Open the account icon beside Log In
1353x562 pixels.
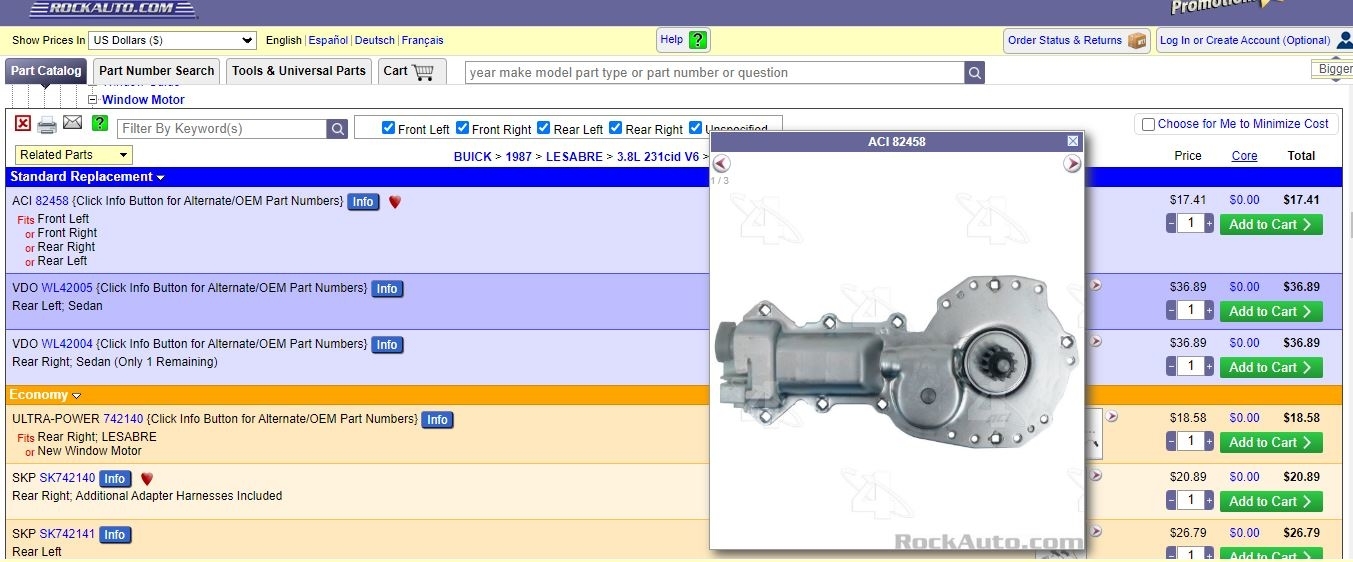click(x=1345, y=40)
